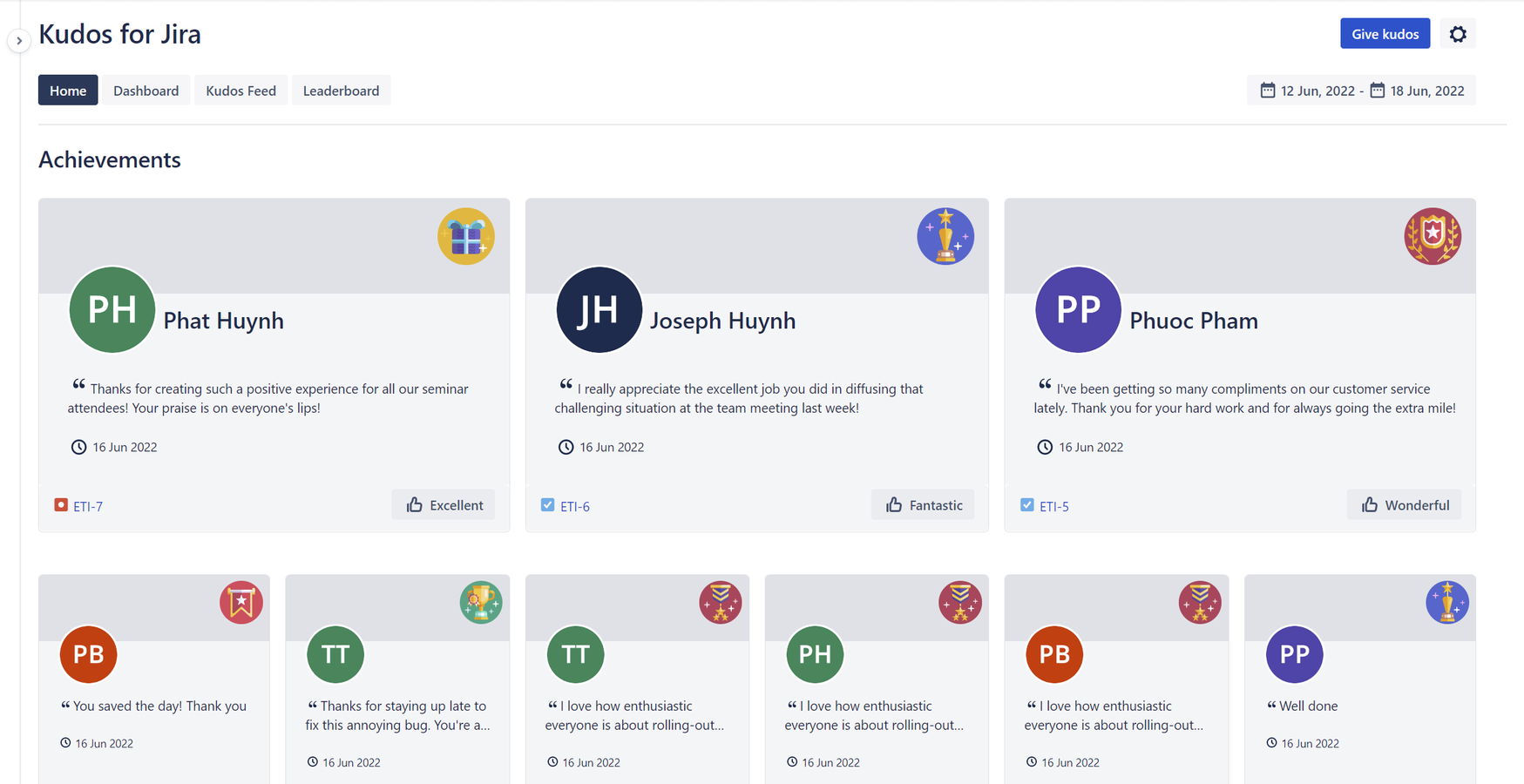This screenshot has height=784, width=1524.
Task: Click Phuoc Pham's customer service quote
Action: click(x=1244, y=398)
